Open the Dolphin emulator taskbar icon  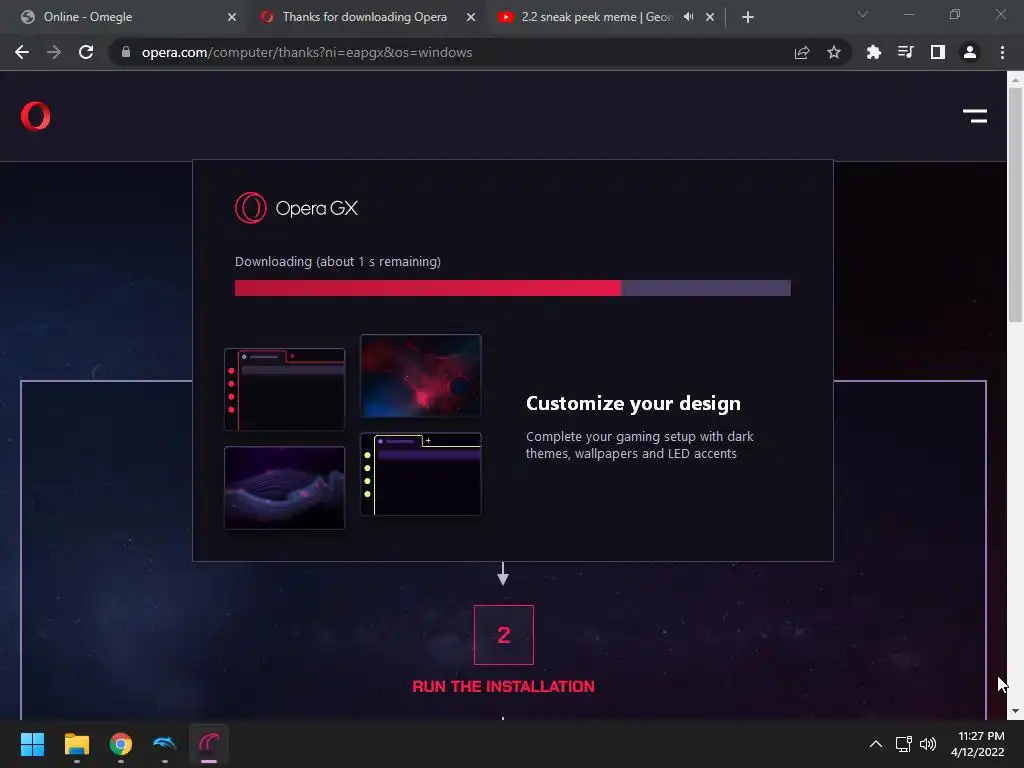pyautogui.click(x=165, y=744)
